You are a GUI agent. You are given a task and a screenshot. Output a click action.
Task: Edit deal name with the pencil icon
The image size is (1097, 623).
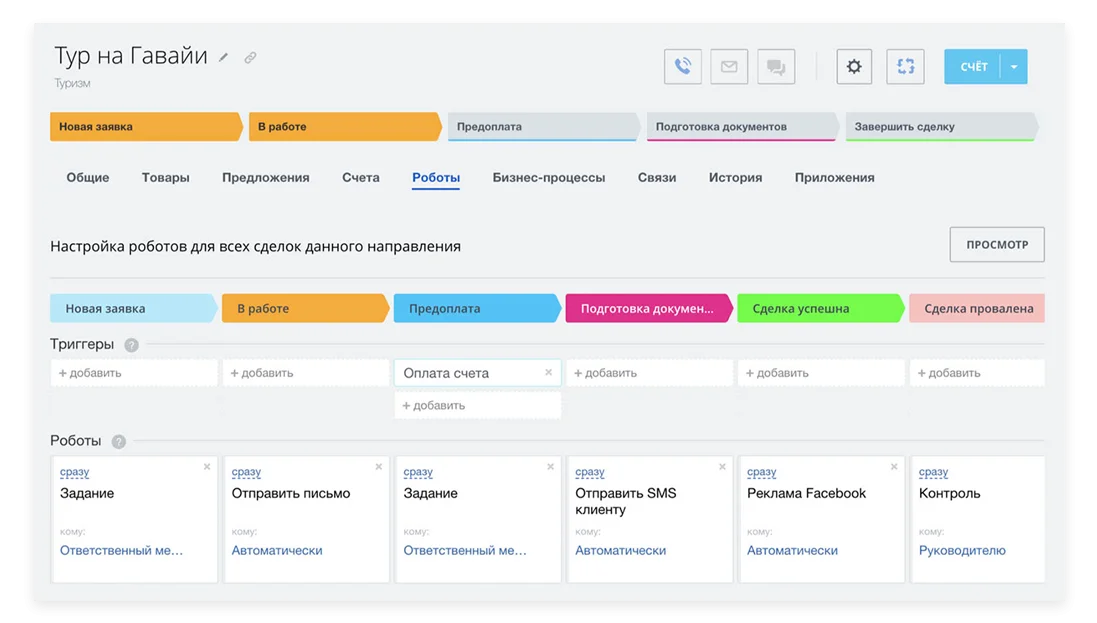click(x=222, y=57)
